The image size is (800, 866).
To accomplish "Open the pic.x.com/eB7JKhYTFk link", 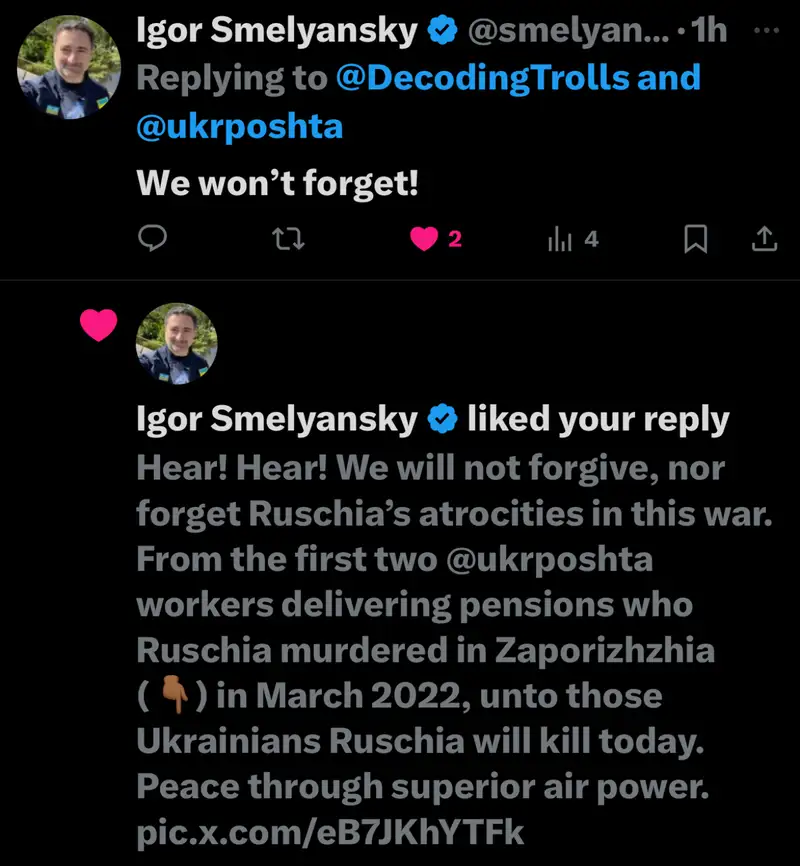I will click(330, 832).
